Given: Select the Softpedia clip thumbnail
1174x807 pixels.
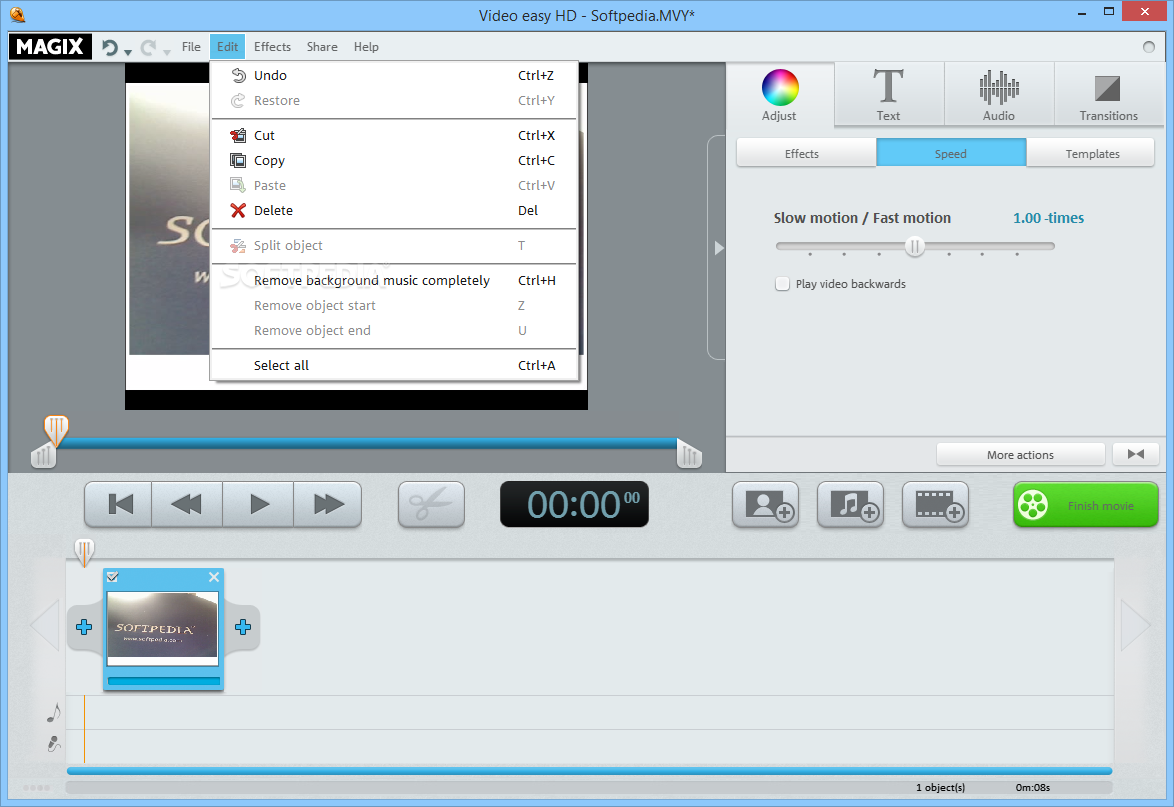Looking at the screenshot, I should point(162,628).
